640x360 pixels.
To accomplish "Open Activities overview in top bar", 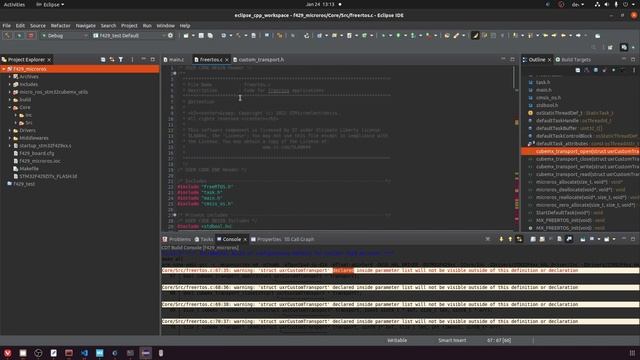I will (x=14, y=4).
